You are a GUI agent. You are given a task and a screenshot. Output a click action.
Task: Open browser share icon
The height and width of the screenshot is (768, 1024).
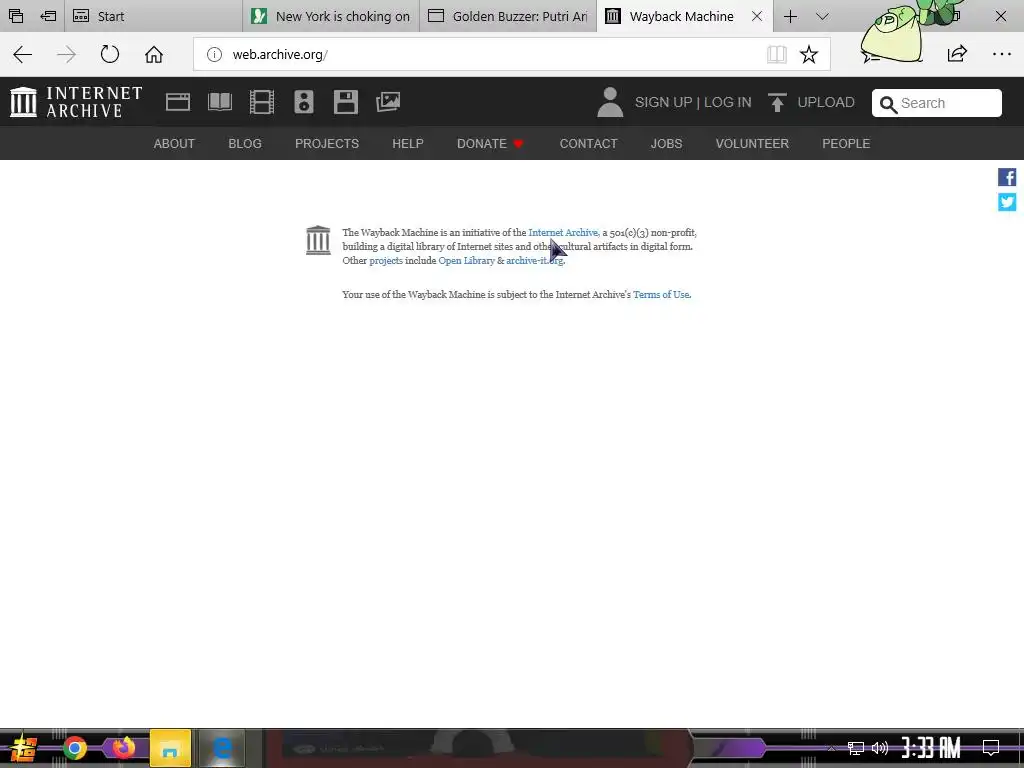point(957,54)
